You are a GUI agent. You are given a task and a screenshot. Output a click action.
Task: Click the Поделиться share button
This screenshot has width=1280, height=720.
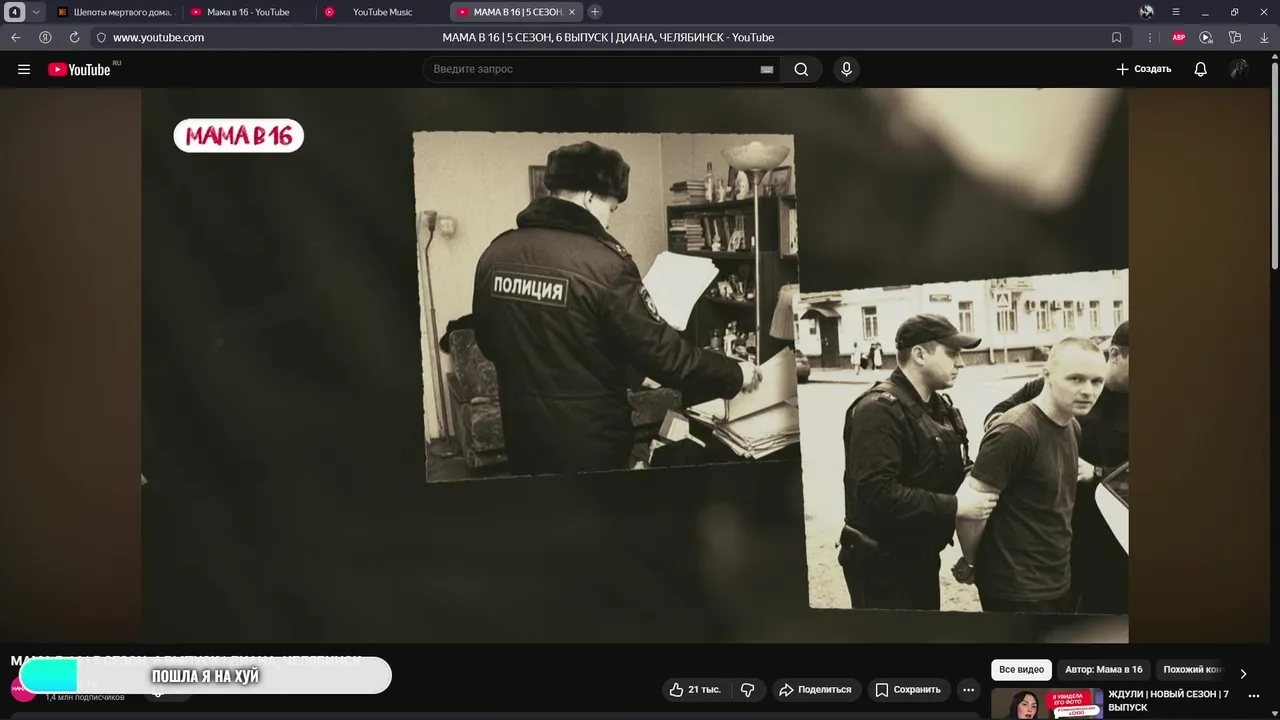click(815, 689)
